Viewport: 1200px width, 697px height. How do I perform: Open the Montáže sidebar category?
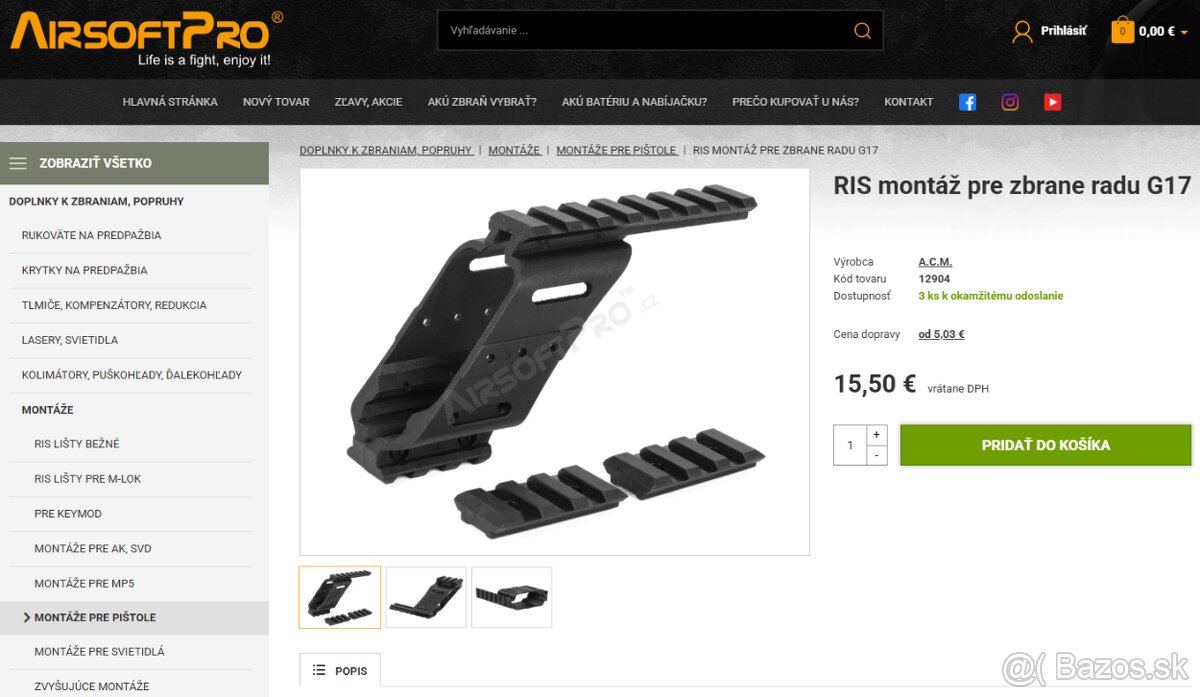[48, 410]
